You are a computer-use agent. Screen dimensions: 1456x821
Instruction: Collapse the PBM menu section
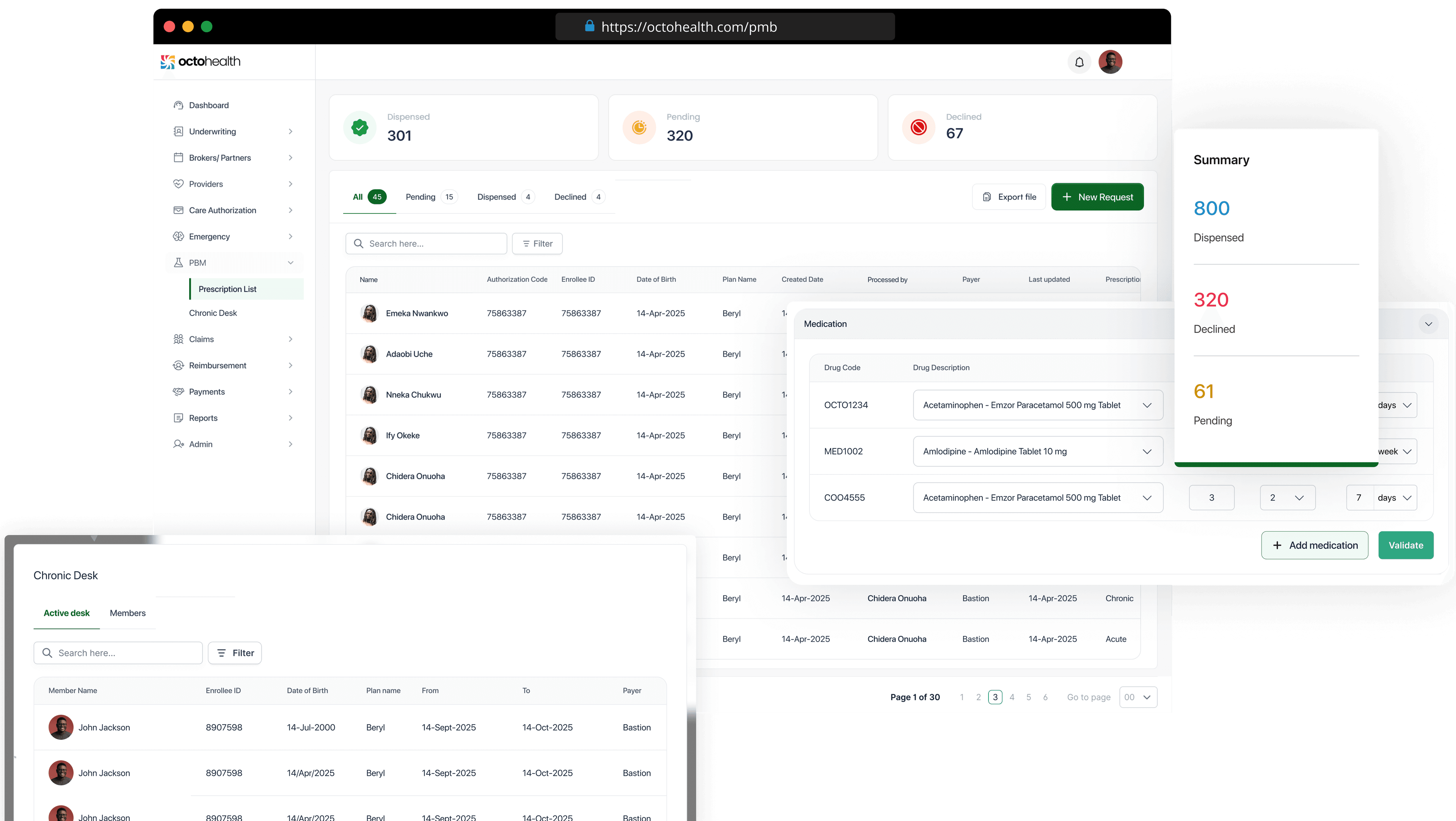(x=290, y=263)
